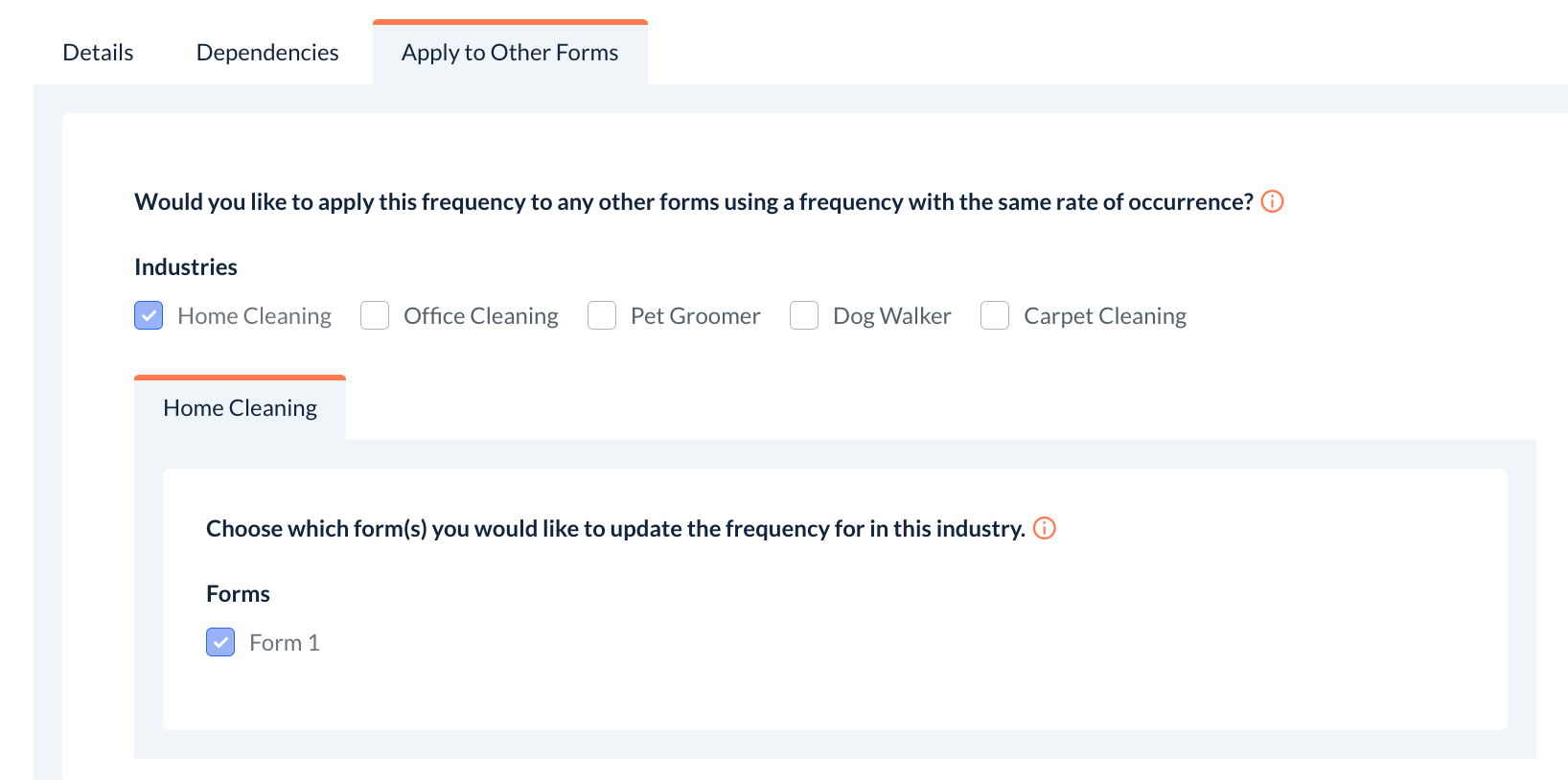This screenshot has width=1568, height=780.
Task: Click info icon beside the frequency question
Action: (x=1272, y=201)
